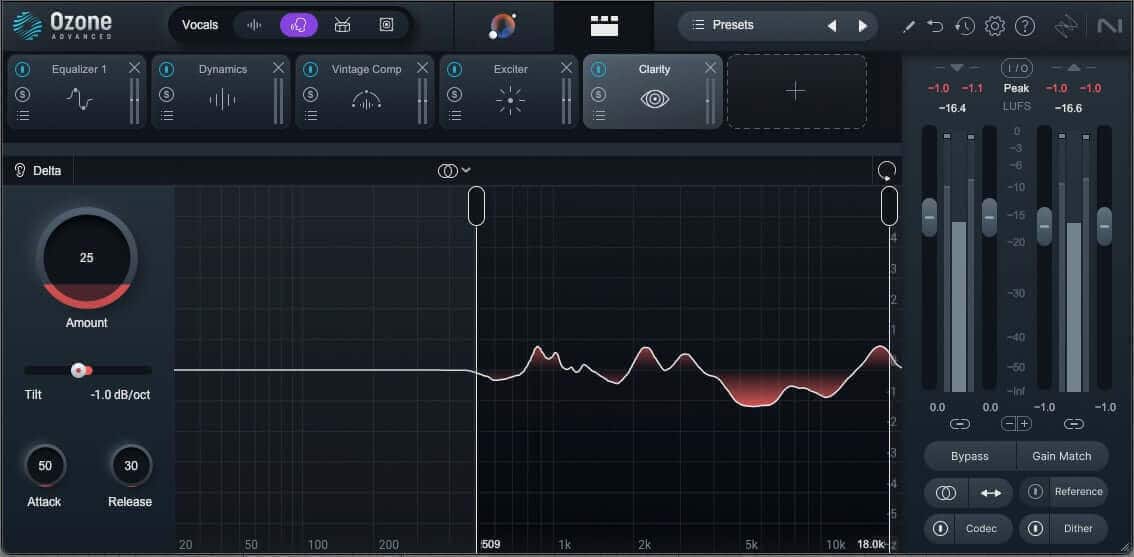
Task: Toggle the Codec power button
Action: 940,529
